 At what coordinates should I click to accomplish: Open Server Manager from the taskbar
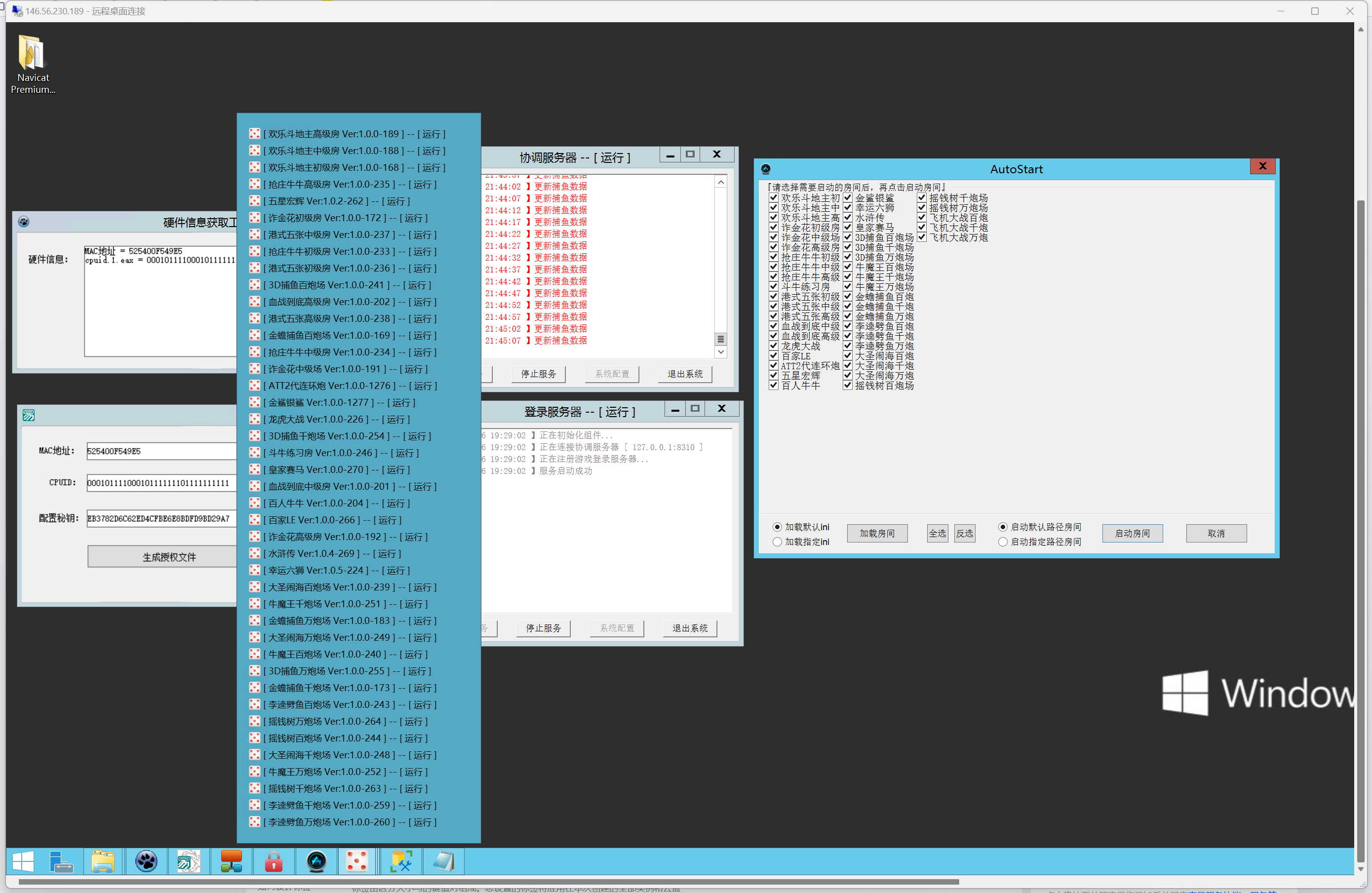click(61, 862)
